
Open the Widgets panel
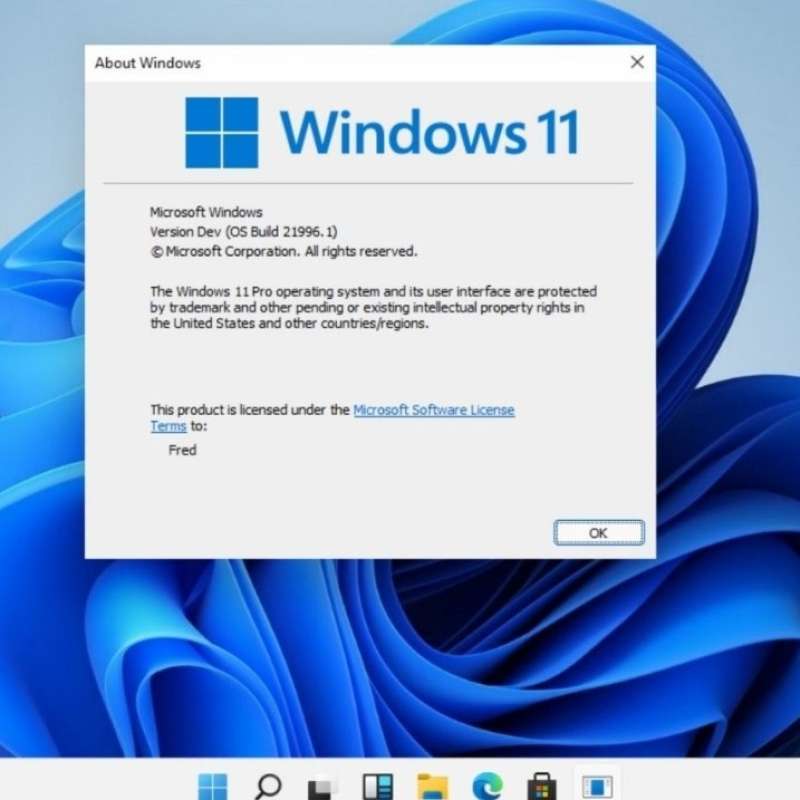pyautogui.click(x=380, y=788)
